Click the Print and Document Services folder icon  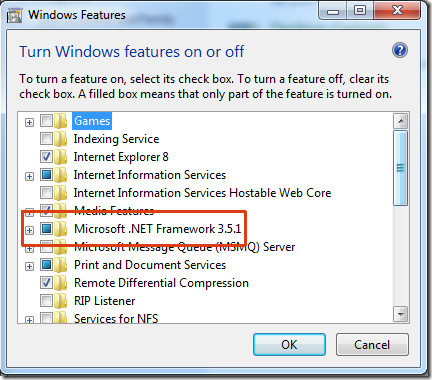[x=61, y=265]
